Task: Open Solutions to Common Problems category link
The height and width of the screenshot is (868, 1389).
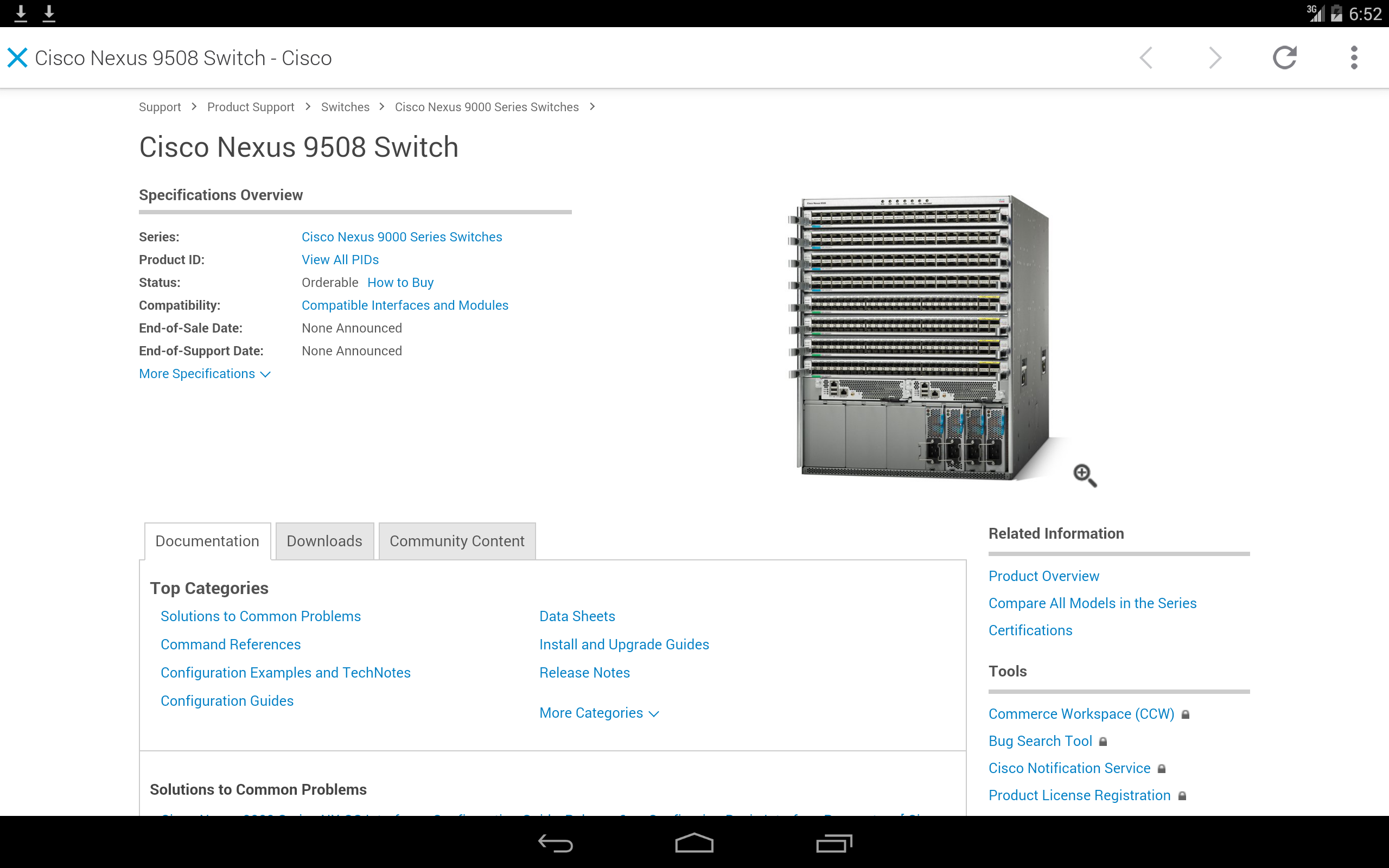Action: (260, 617)
